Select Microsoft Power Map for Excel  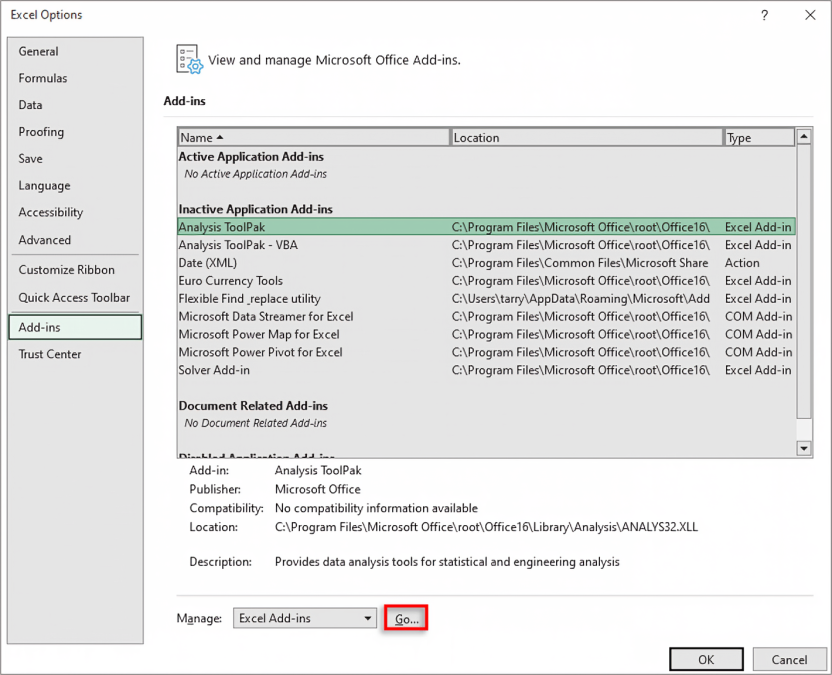click(x=486, y=334)
